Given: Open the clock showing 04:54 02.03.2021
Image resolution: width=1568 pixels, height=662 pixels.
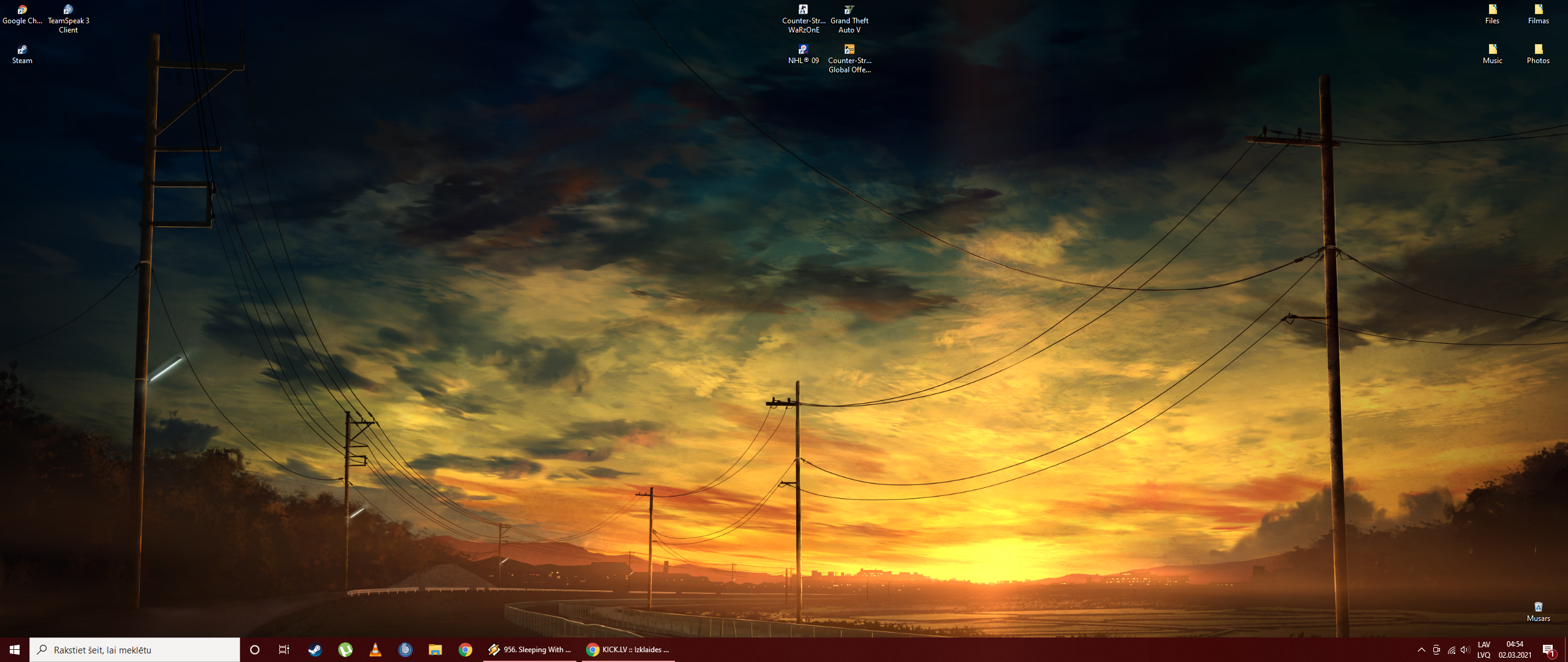Looking at the screenshot, I should click(1515, 650).
